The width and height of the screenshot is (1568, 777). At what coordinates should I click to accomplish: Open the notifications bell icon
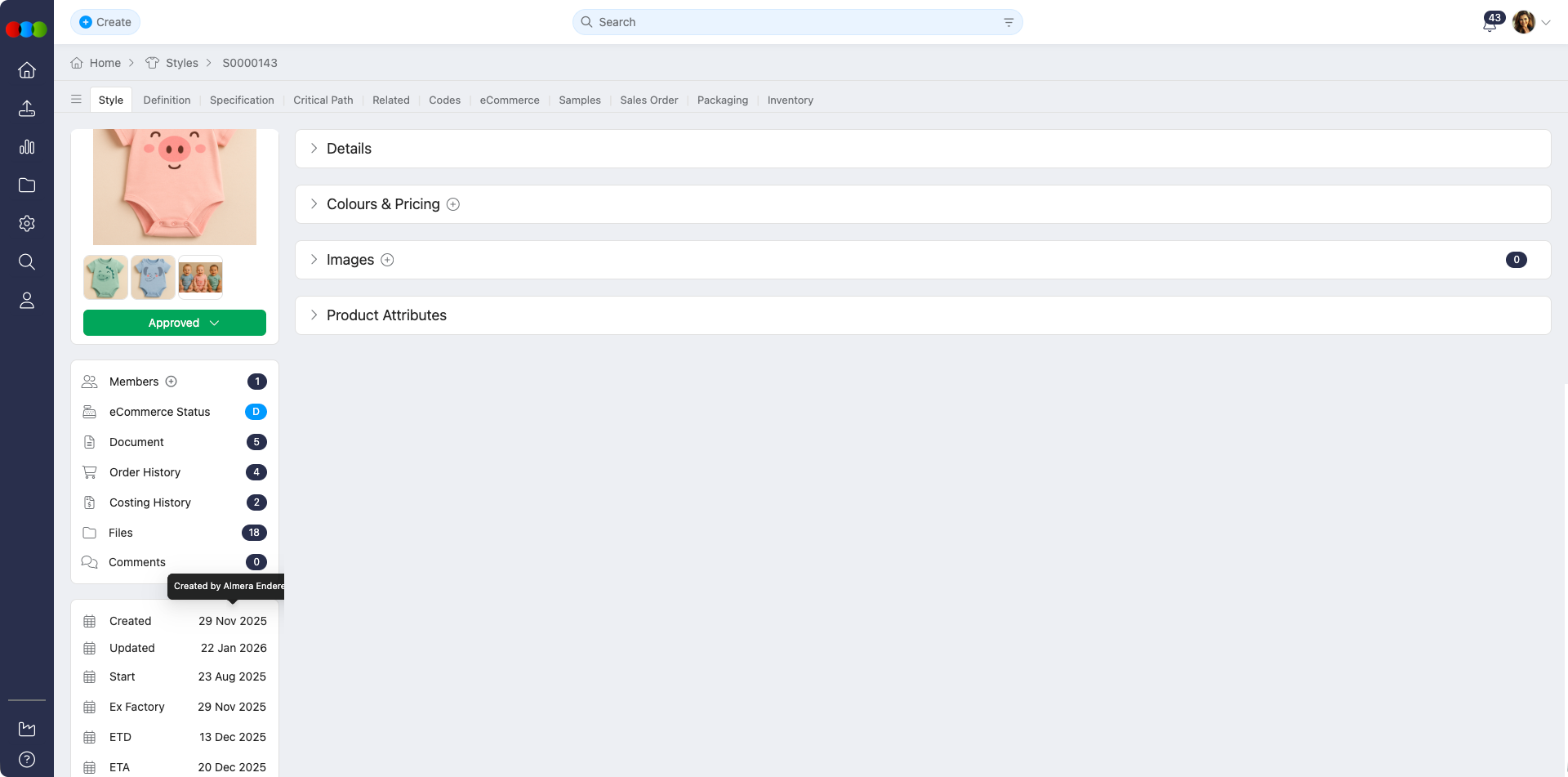pos(1489,25)
